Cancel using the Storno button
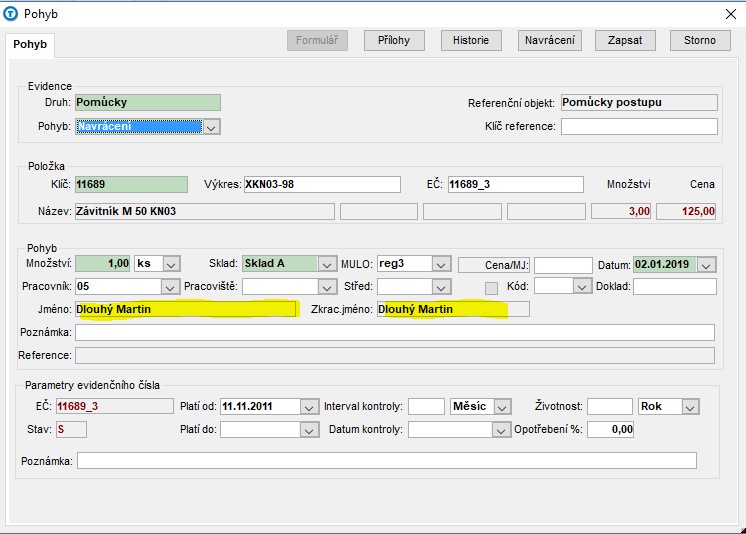The image size is (746, 534). coord(700,40)
